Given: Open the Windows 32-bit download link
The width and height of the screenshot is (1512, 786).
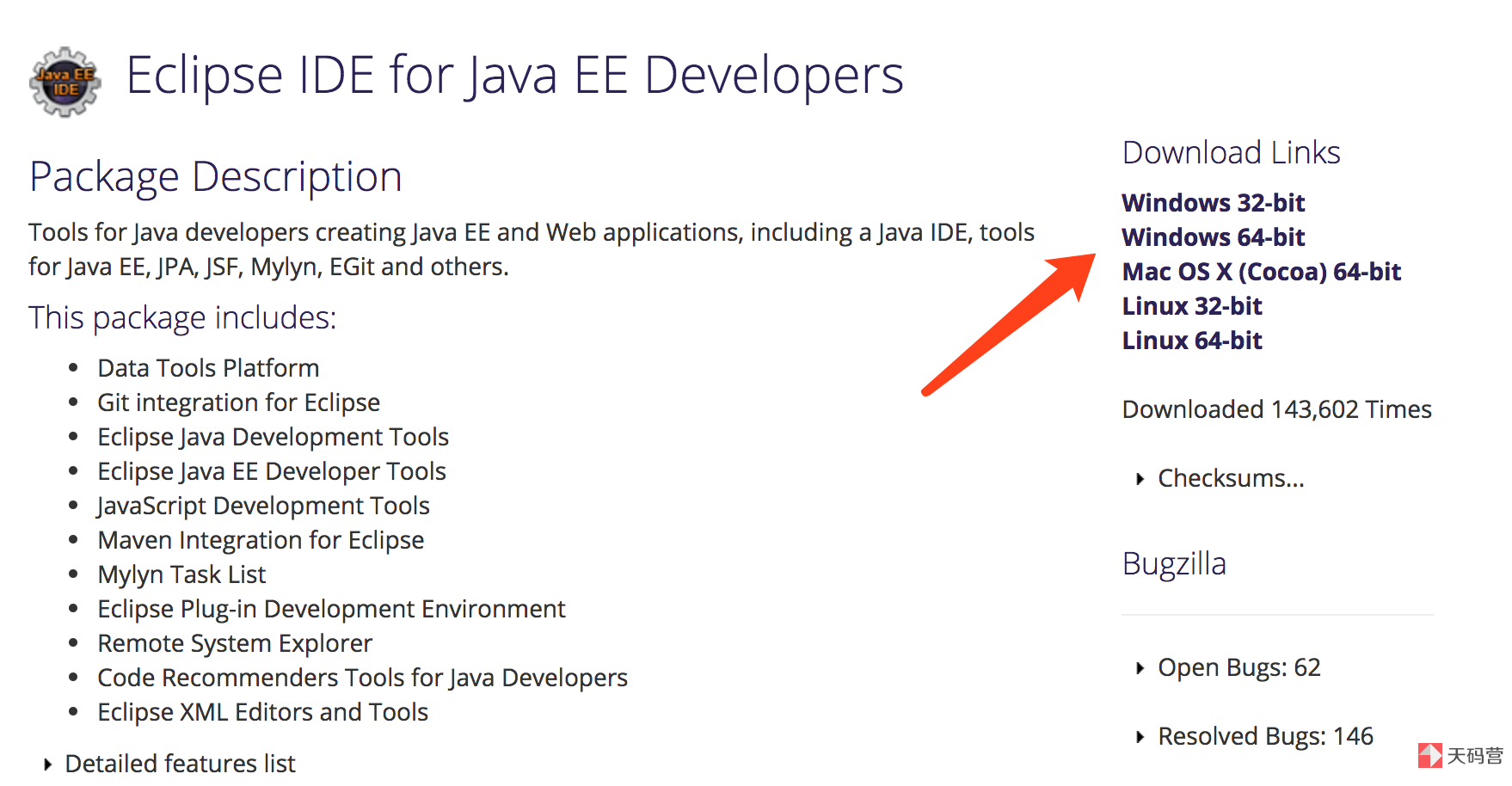Looking at the screenshot, I should pyautogui.click(x=1213, y=203).
